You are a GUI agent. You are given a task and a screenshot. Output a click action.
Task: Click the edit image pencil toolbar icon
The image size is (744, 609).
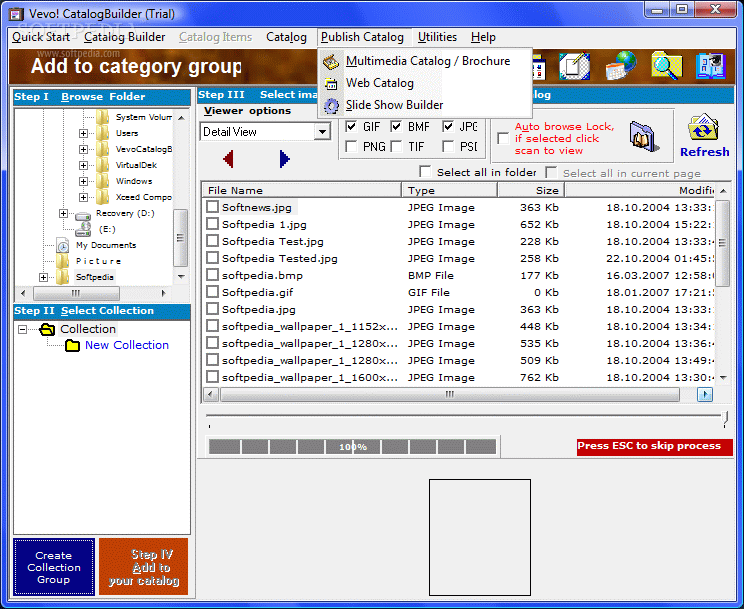pos(574,66)
